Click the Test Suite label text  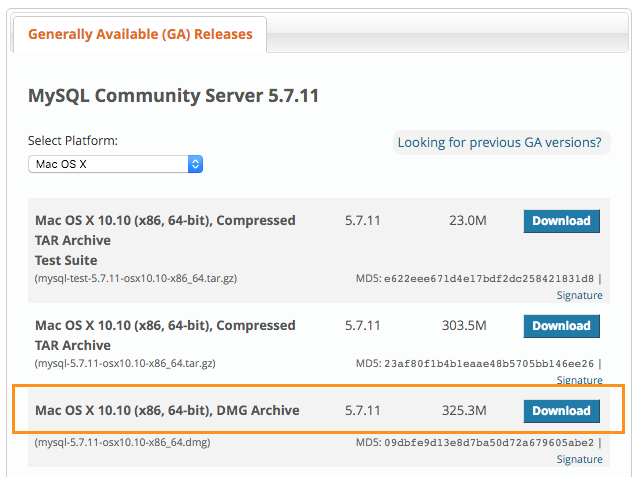click(x=66, y=260)
